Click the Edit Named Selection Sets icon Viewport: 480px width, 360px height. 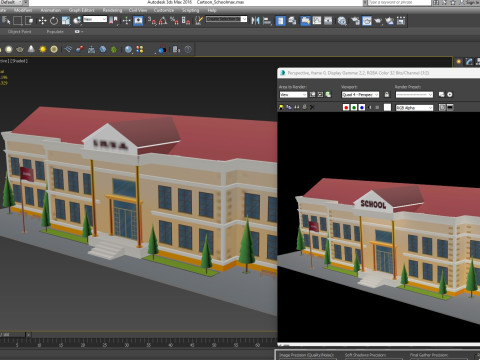[199, 21]
